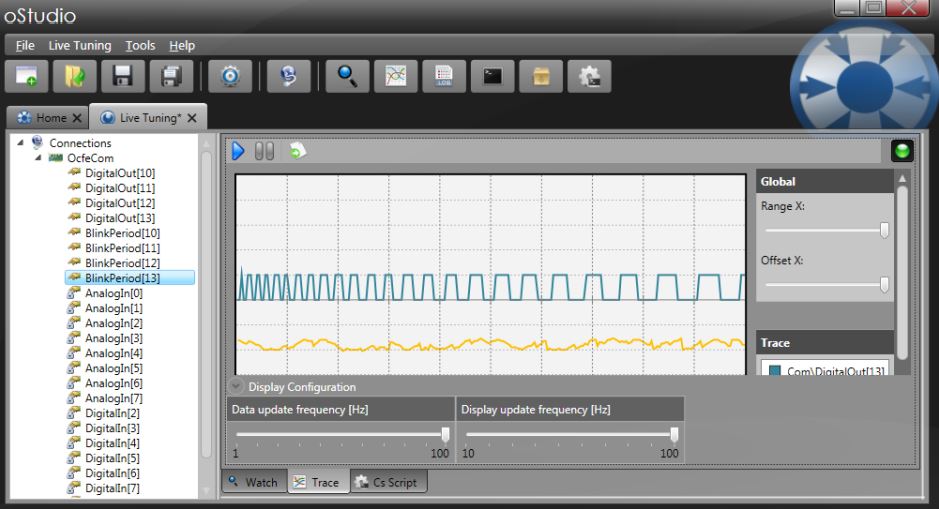
Task: Select AnalogIn[4] in the tree
Action: 114,353
